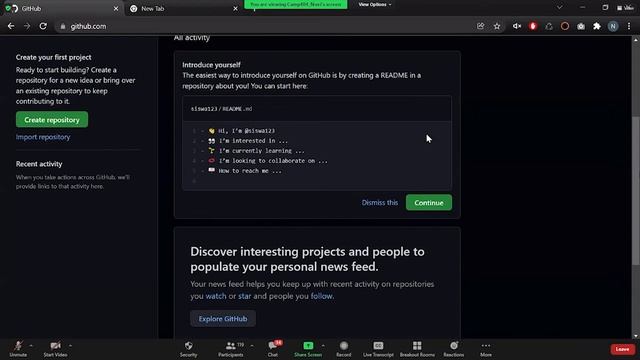This screenshot has height=360, width=640.
Task: Click the camera extension icon
Action: [581, 26]
